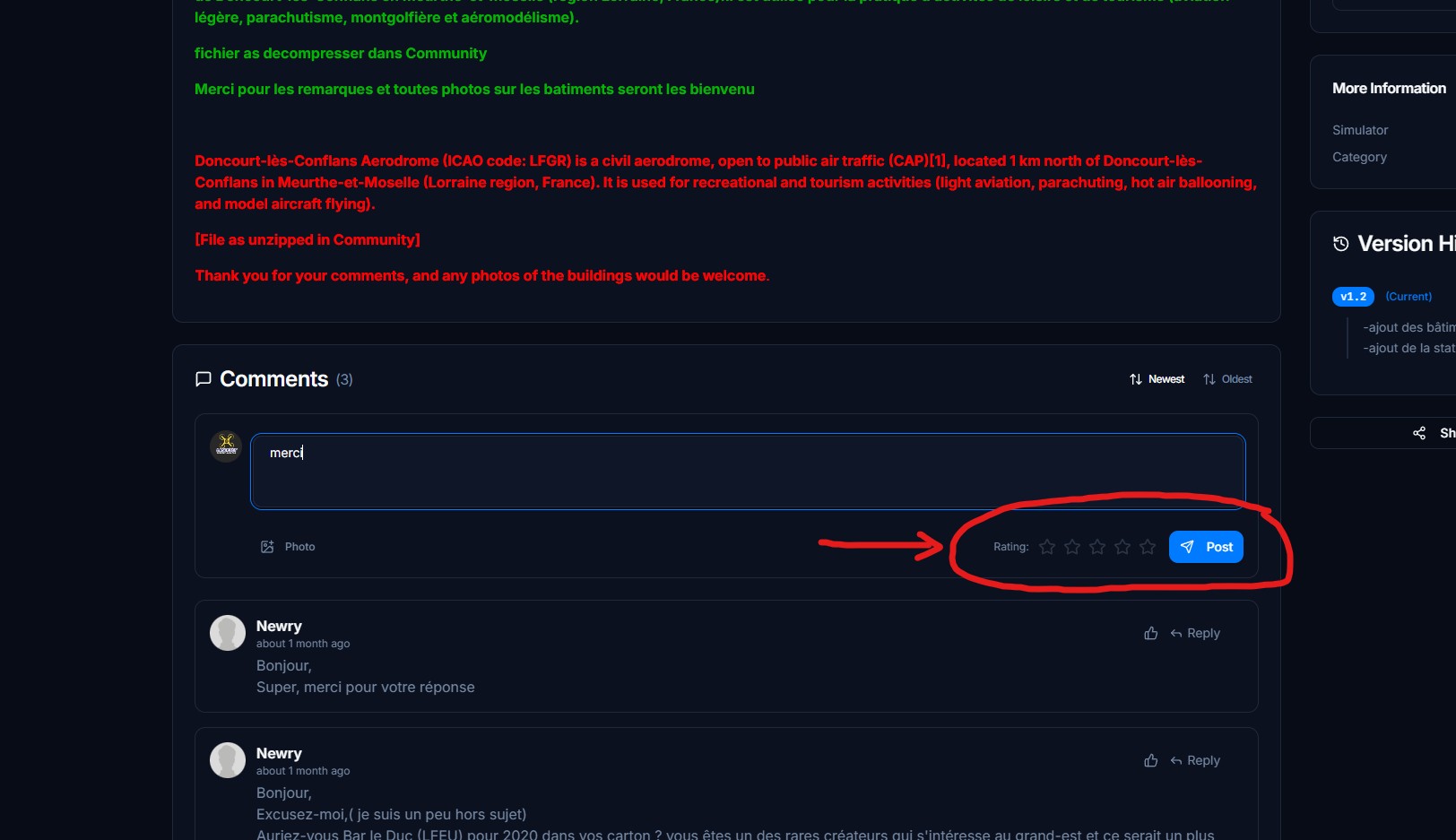Reply to Newry's second comment
This screenshot has width=1456, height=840.
(1195, 760)
